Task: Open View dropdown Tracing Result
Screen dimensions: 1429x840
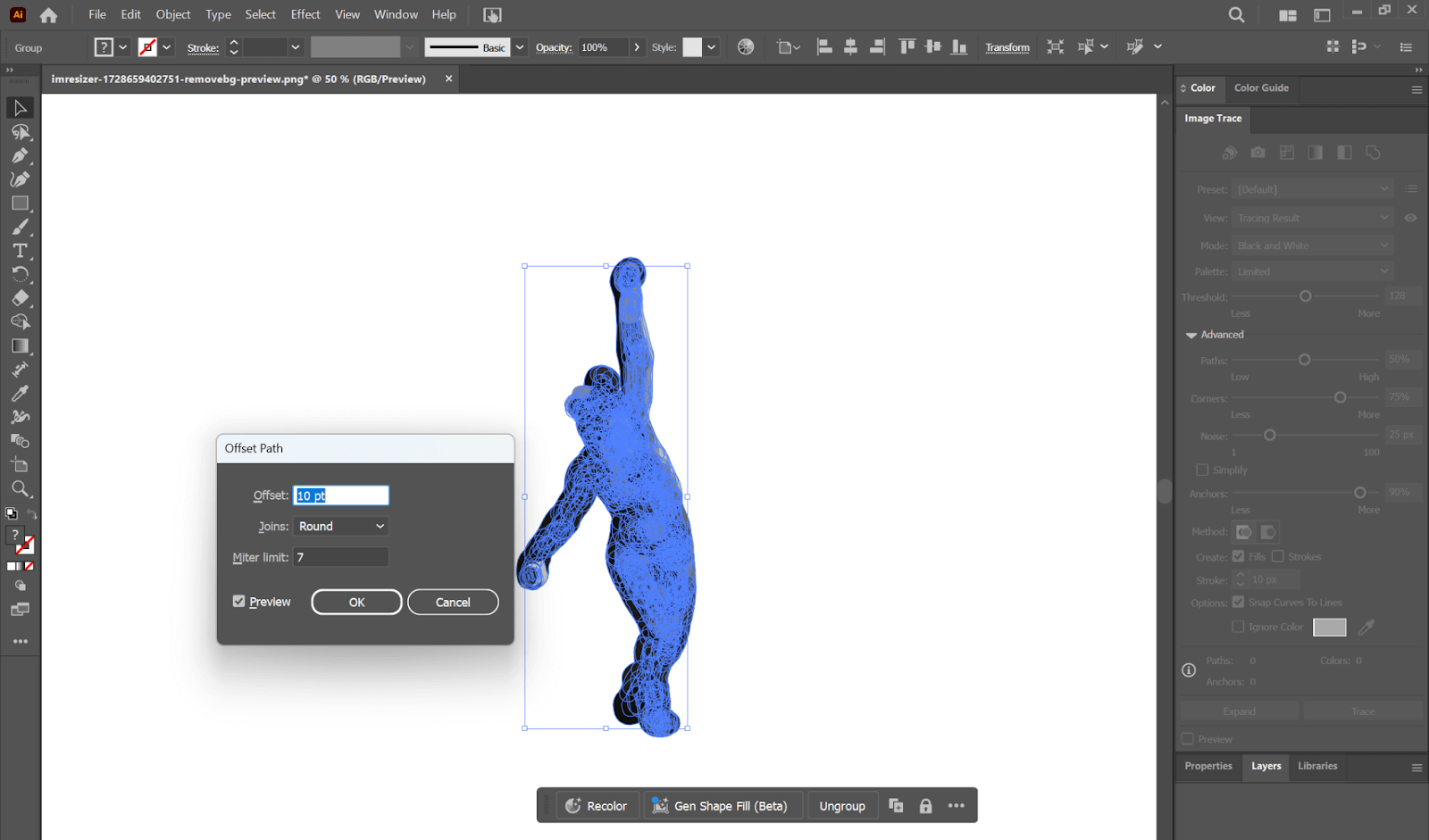Action: [1313, 218]
